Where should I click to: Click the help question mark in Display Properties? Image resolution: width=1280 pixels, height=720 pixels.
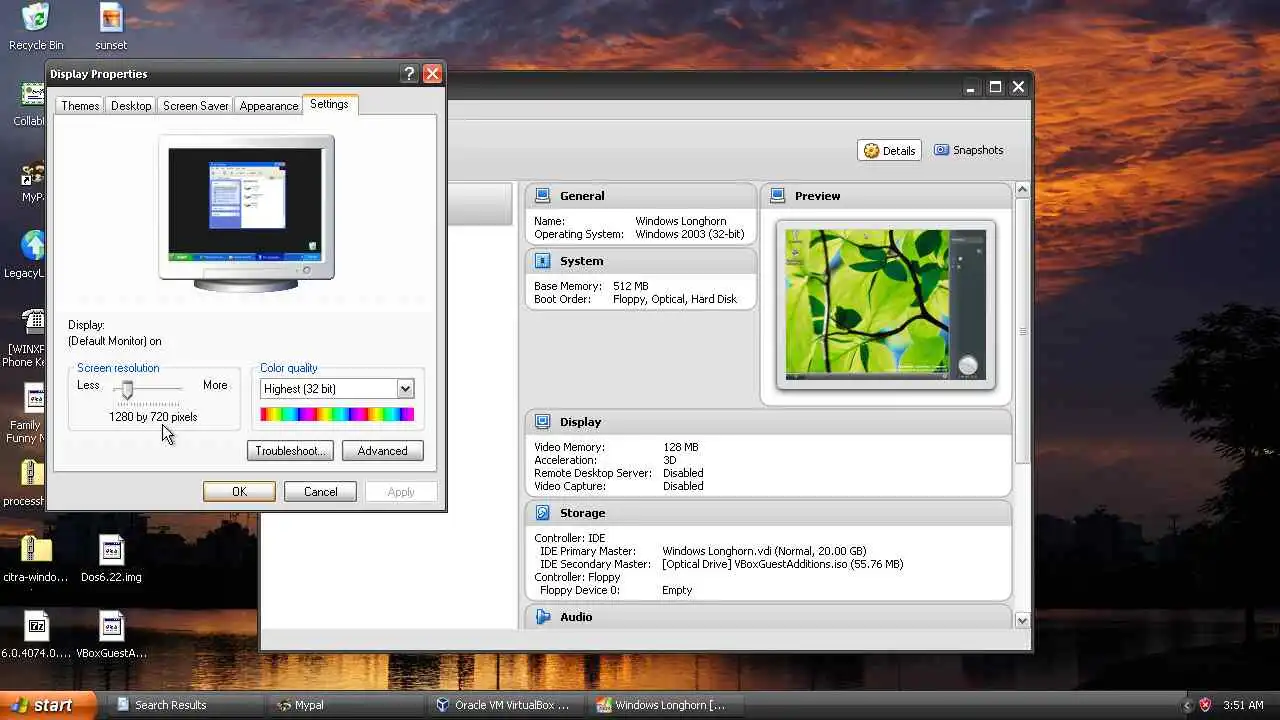click(x=409, y=73)
